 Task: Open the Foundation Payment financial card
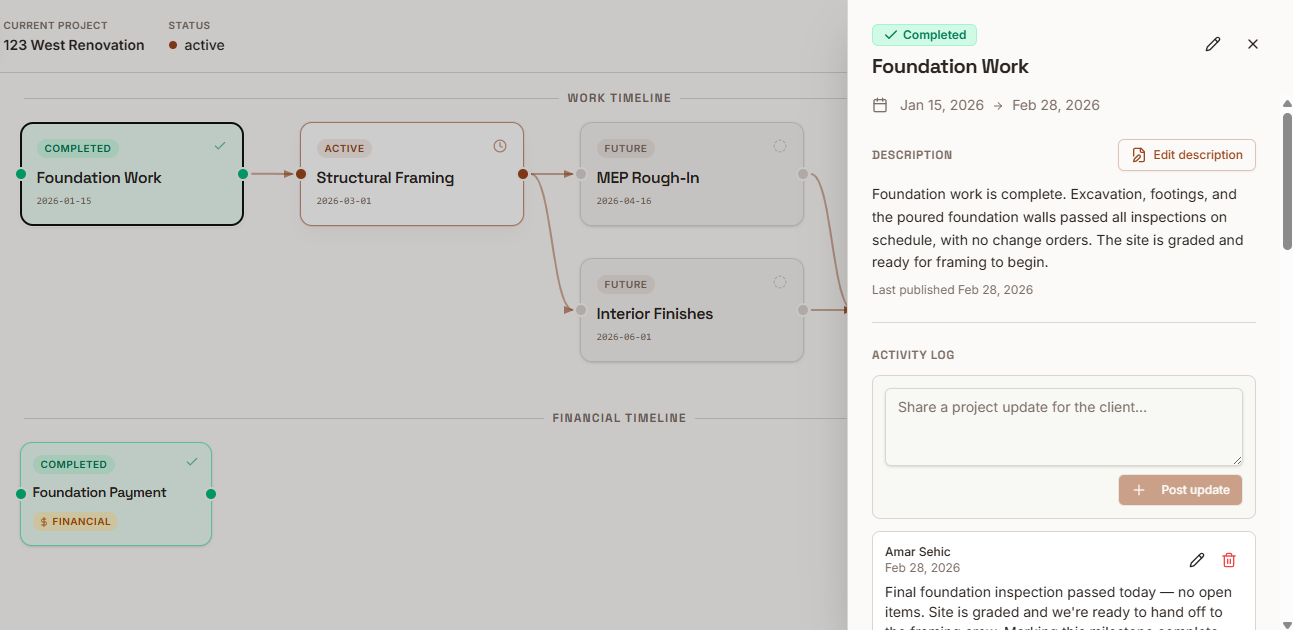point(116,494)
